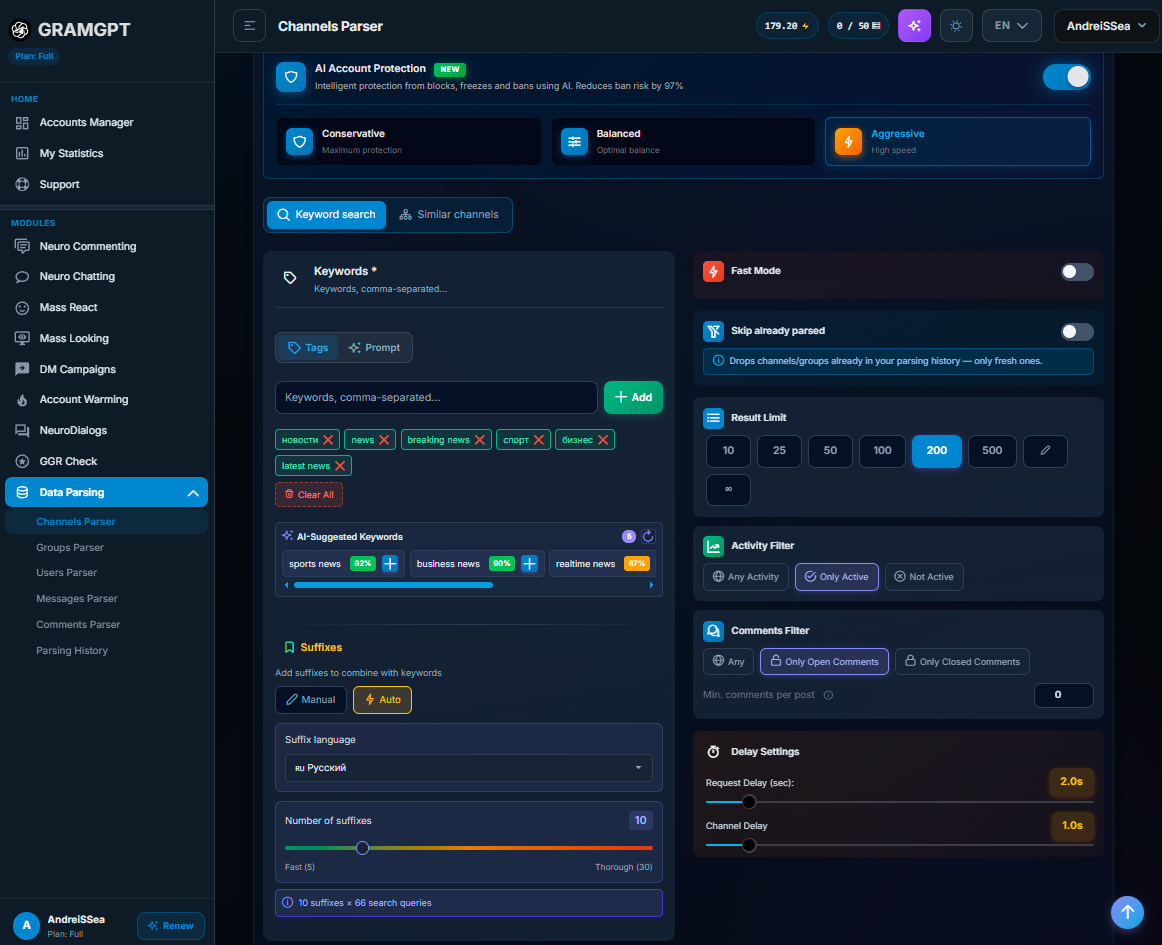The image size is (1162, 945).
Task: Select Only Open Comments filter
Action: click(x=824, y=662)
